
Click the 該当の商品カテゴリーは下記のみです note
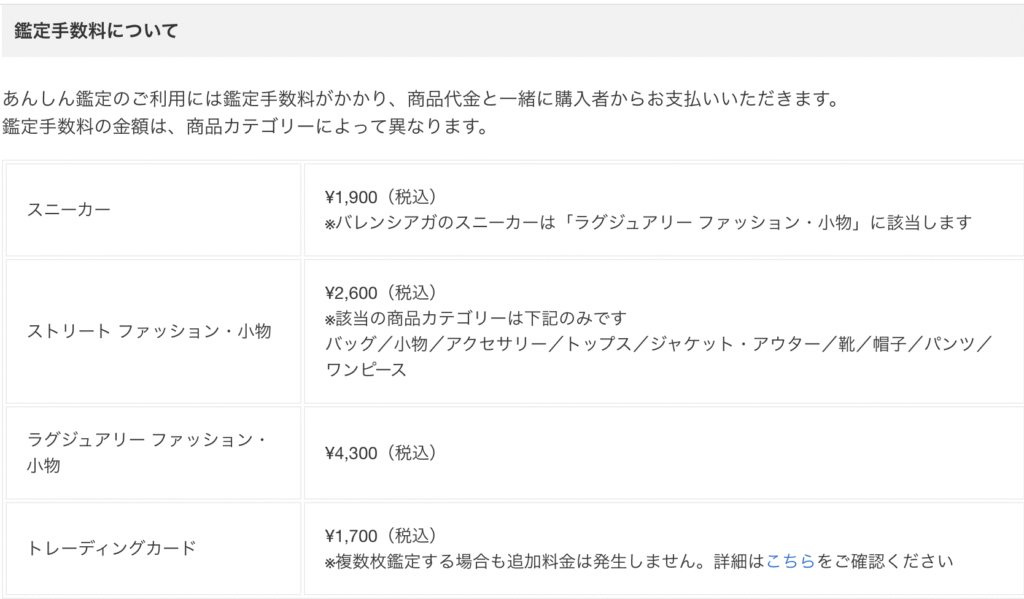point(475,318)
